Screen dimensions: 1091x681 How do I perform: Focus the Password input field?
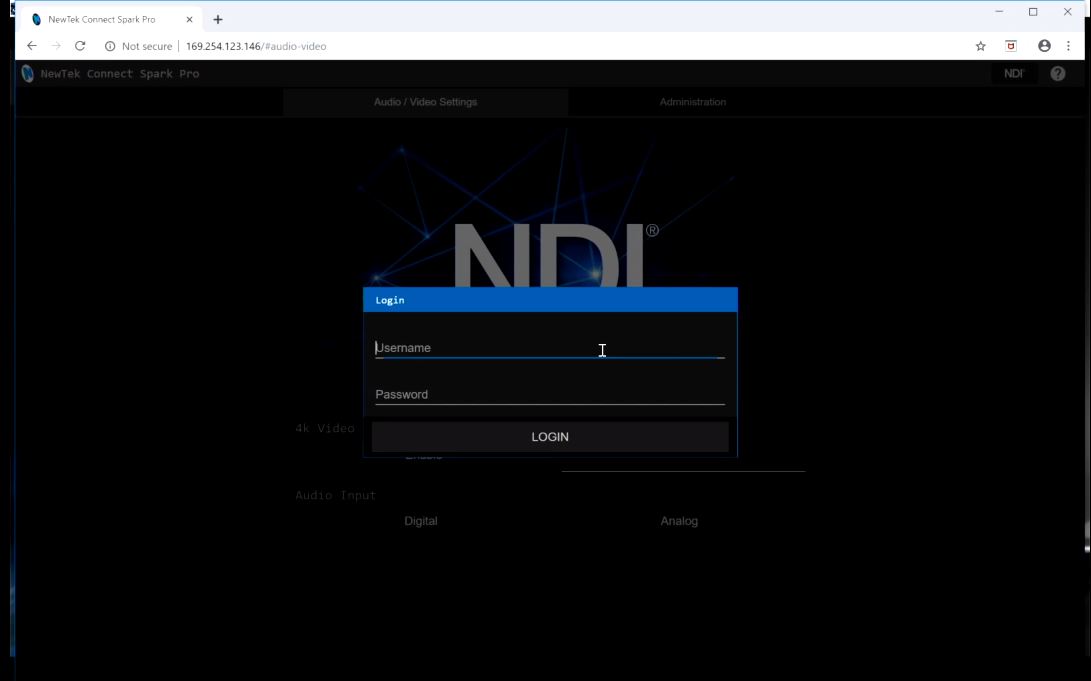[x=550, y=394]
